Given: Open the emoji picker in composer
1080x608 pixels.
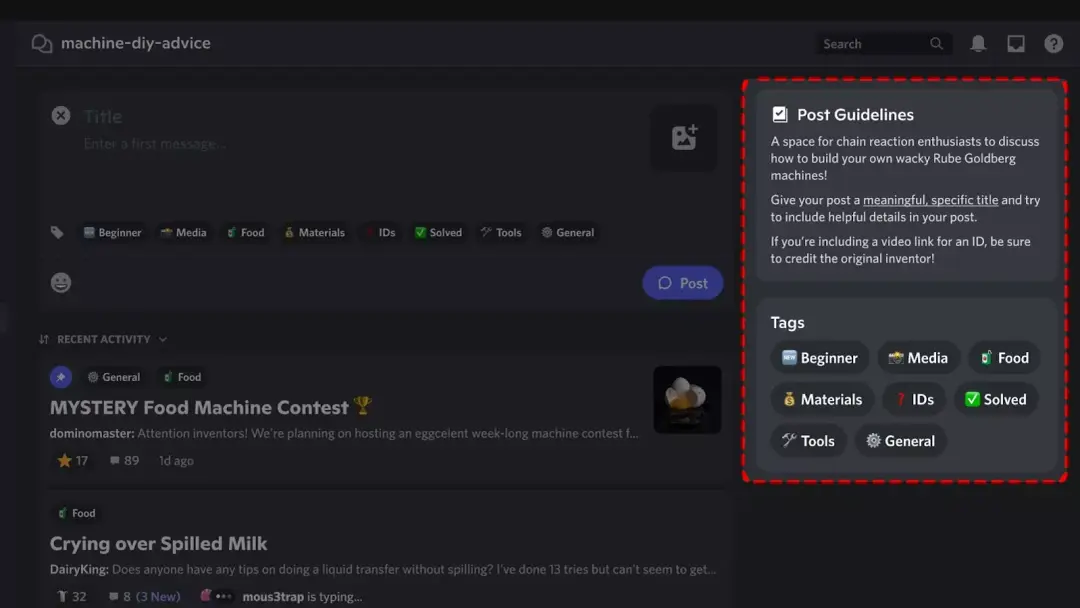Looking at the screenshot, I should (x=61, y=283).
